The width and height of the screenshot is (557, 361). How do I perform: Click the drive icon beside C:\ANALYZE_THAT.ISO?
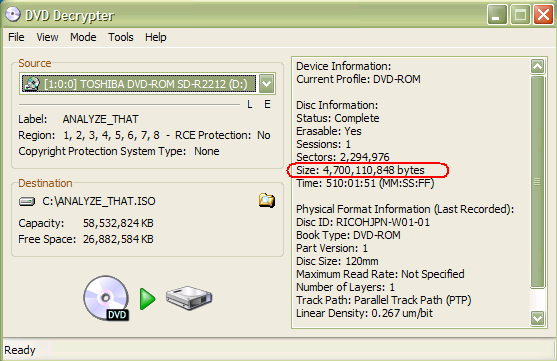(27, 201)
